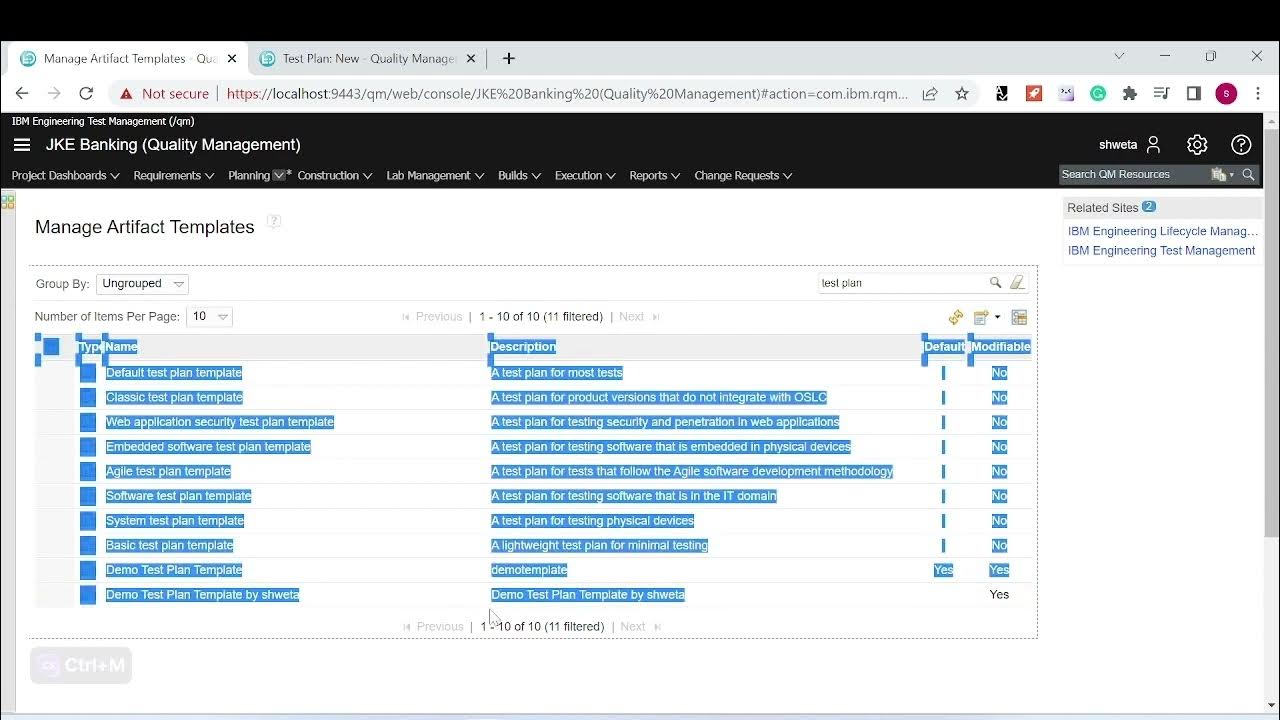
Task: Open Classic test plan template
Action: tap(174, 398)
